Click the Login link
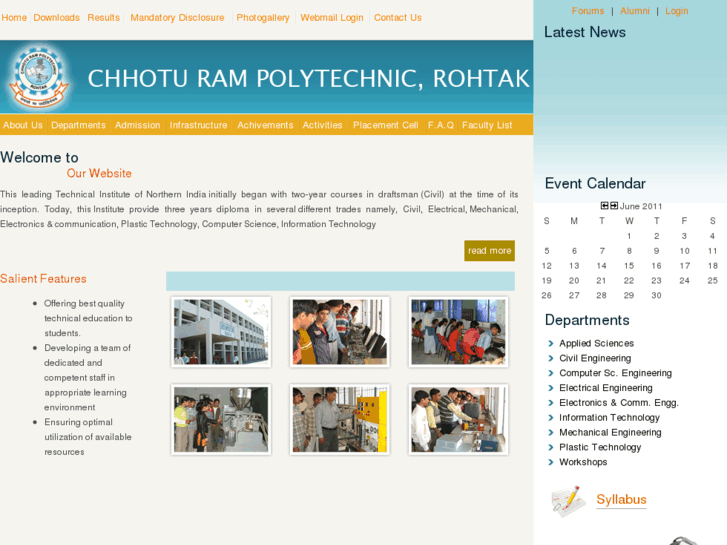The width and height of the screenshot is (727, 545). click(676, 11)
